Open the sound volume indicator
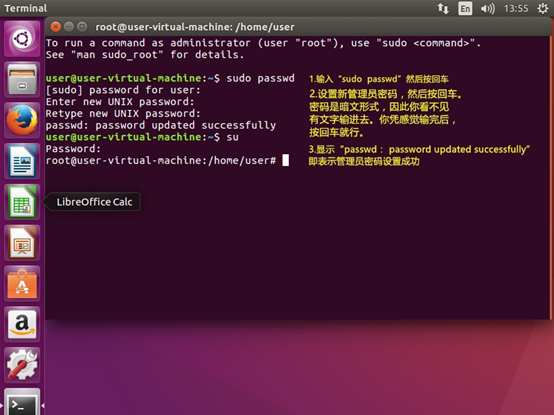 488,8
